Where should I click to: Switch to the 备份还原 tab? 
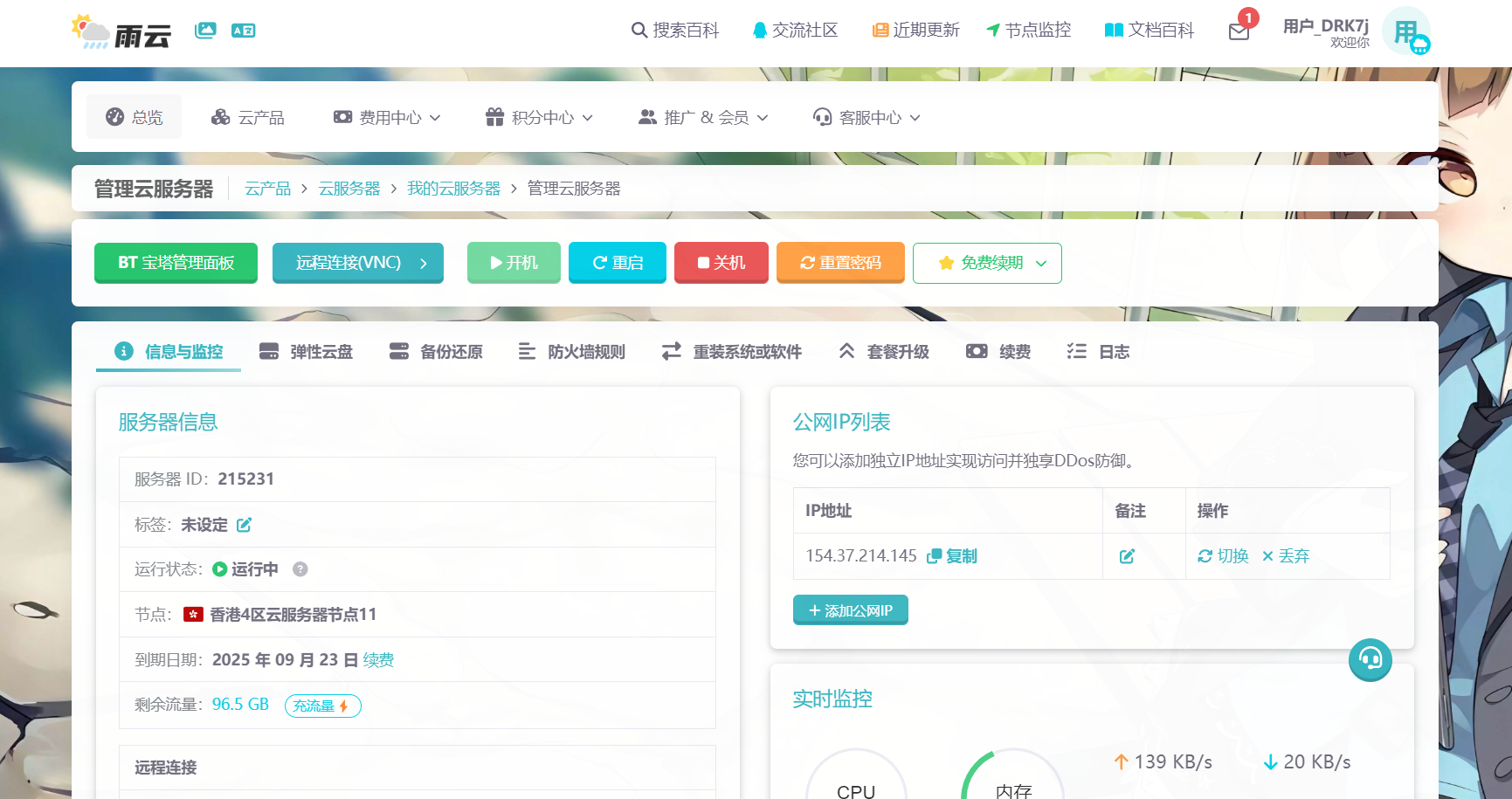436,351
